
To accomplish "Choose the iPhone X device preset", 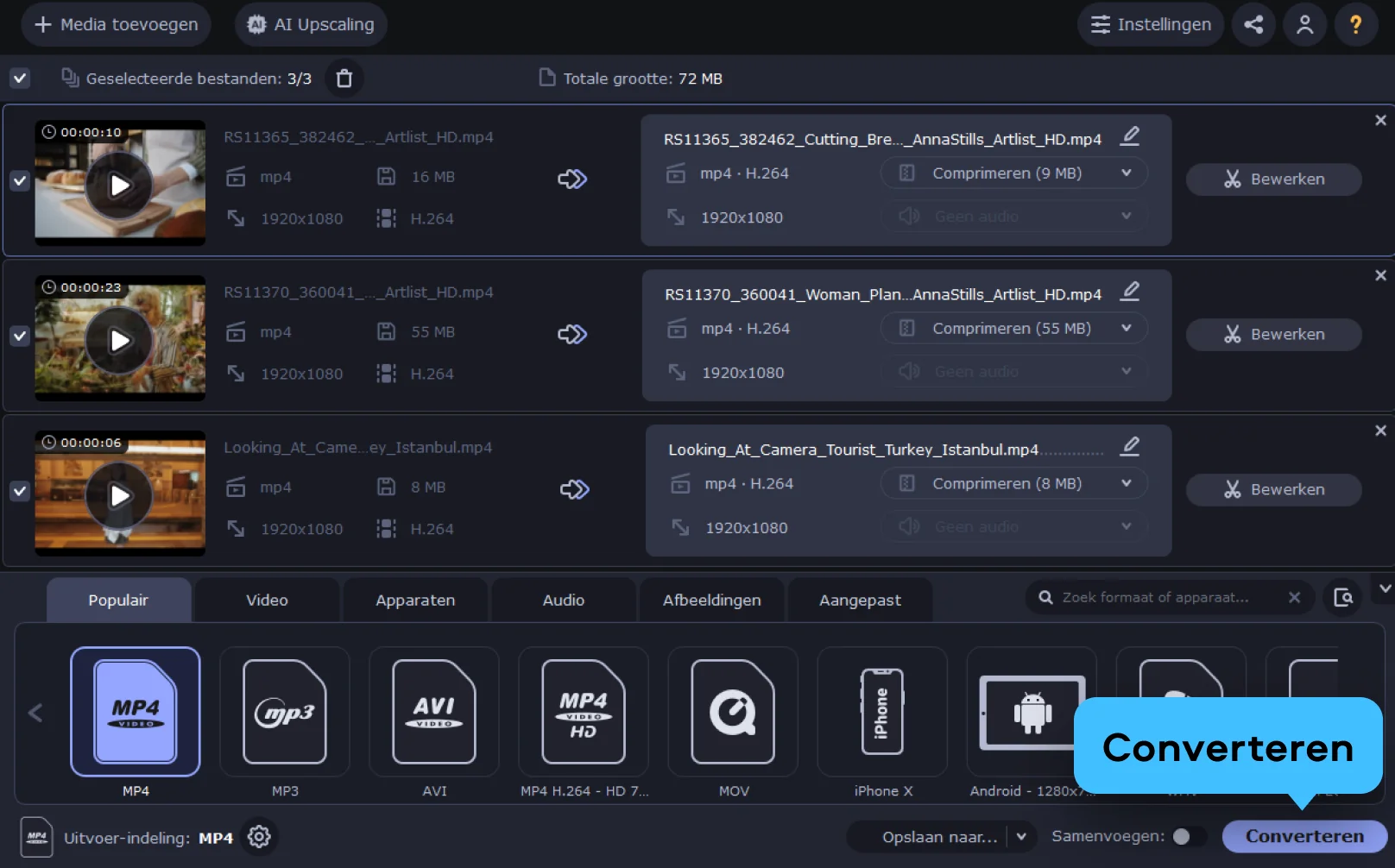I will pyautogui.click(x=882, y=713).
